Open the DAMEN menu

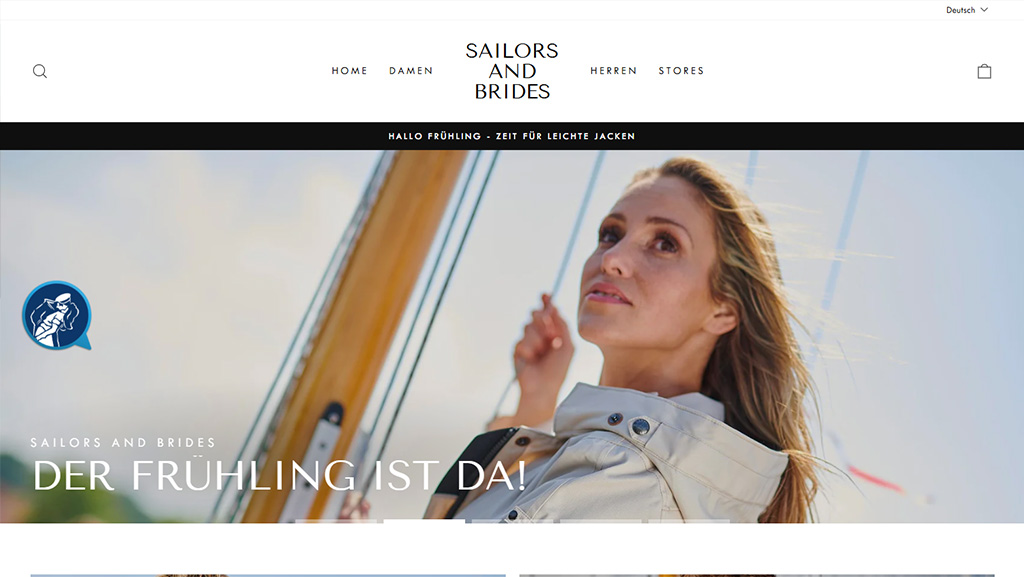[411, 70]
